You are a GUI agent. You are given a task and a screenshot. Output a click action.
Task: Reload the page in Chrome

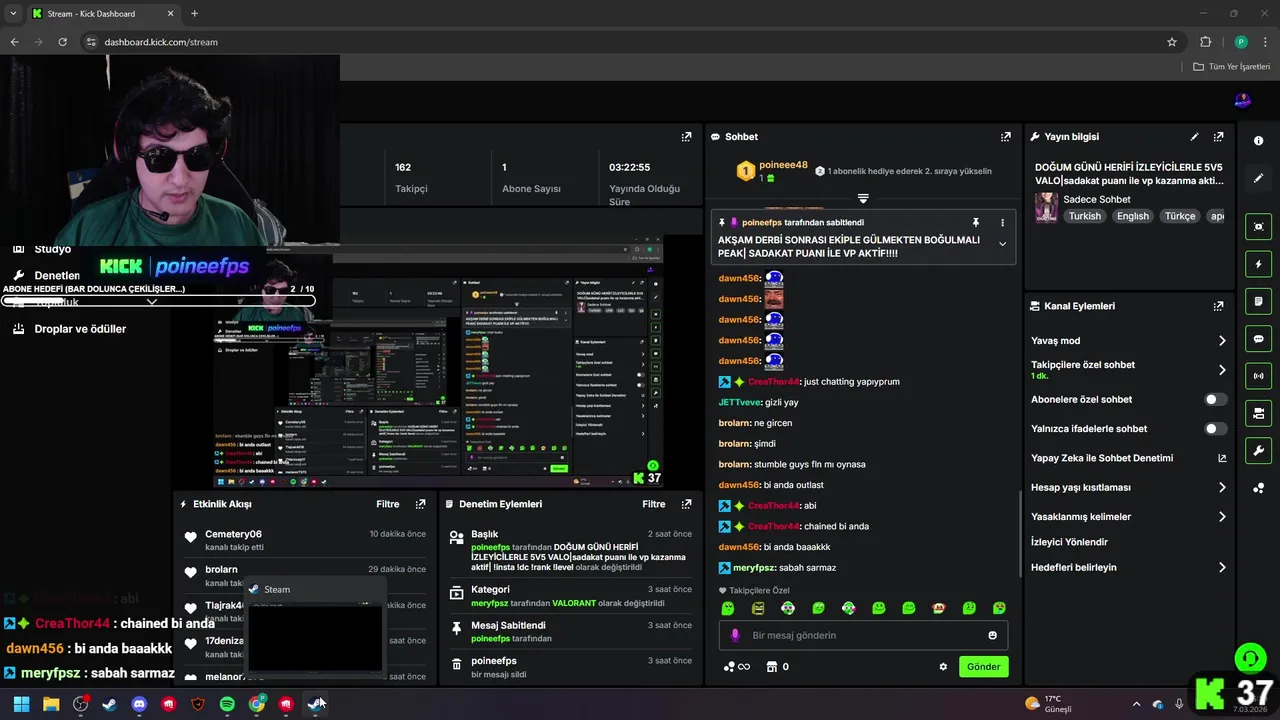(x=62, y=42)
